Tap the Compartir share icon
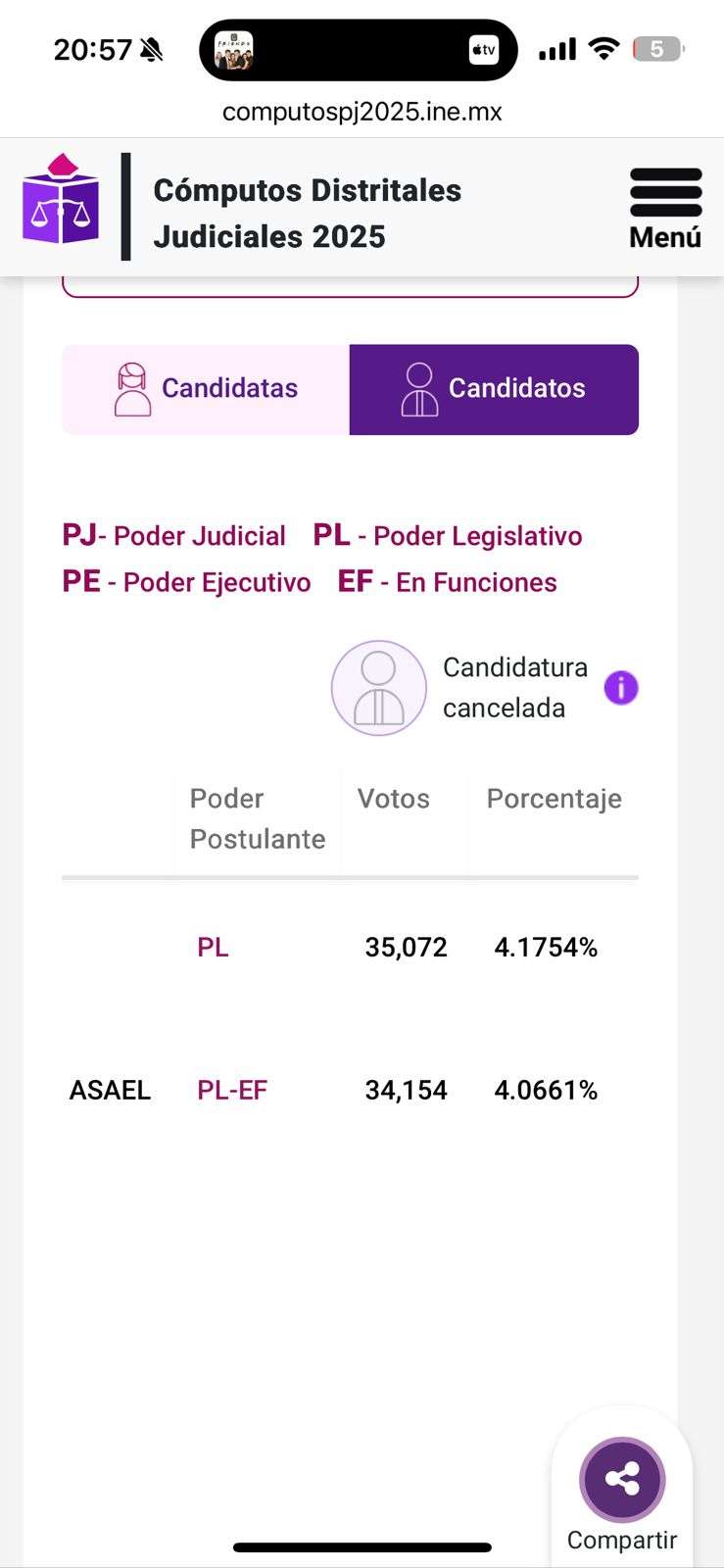 (622, 1479)
